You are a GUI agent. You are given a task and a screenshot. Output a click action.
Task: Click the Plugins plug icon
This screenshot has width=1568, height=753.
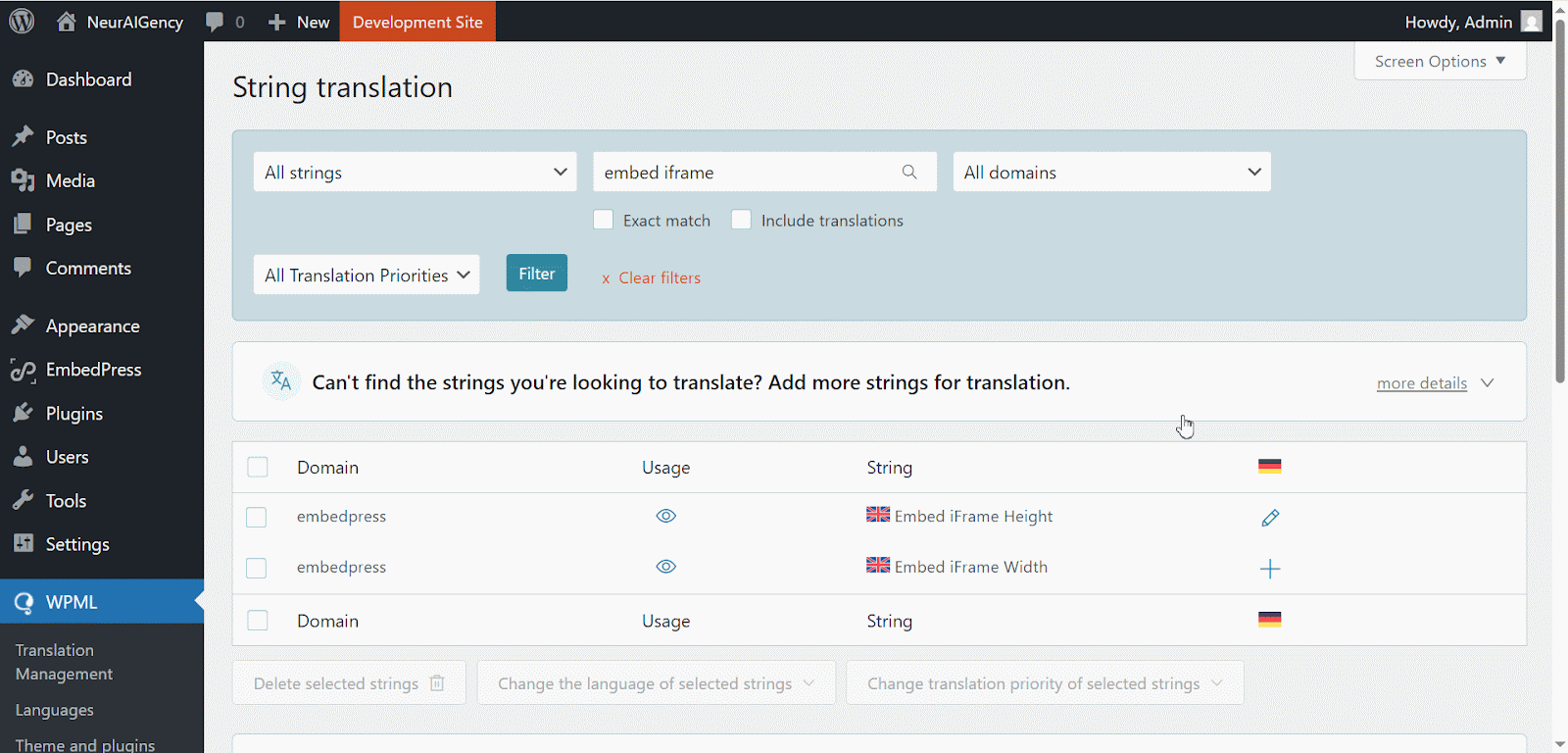23,413
